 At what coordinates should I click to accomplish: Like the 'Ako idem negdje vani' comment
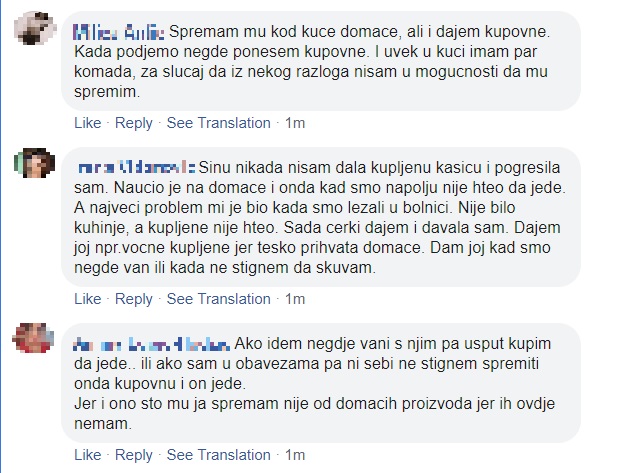click(88, 454)
